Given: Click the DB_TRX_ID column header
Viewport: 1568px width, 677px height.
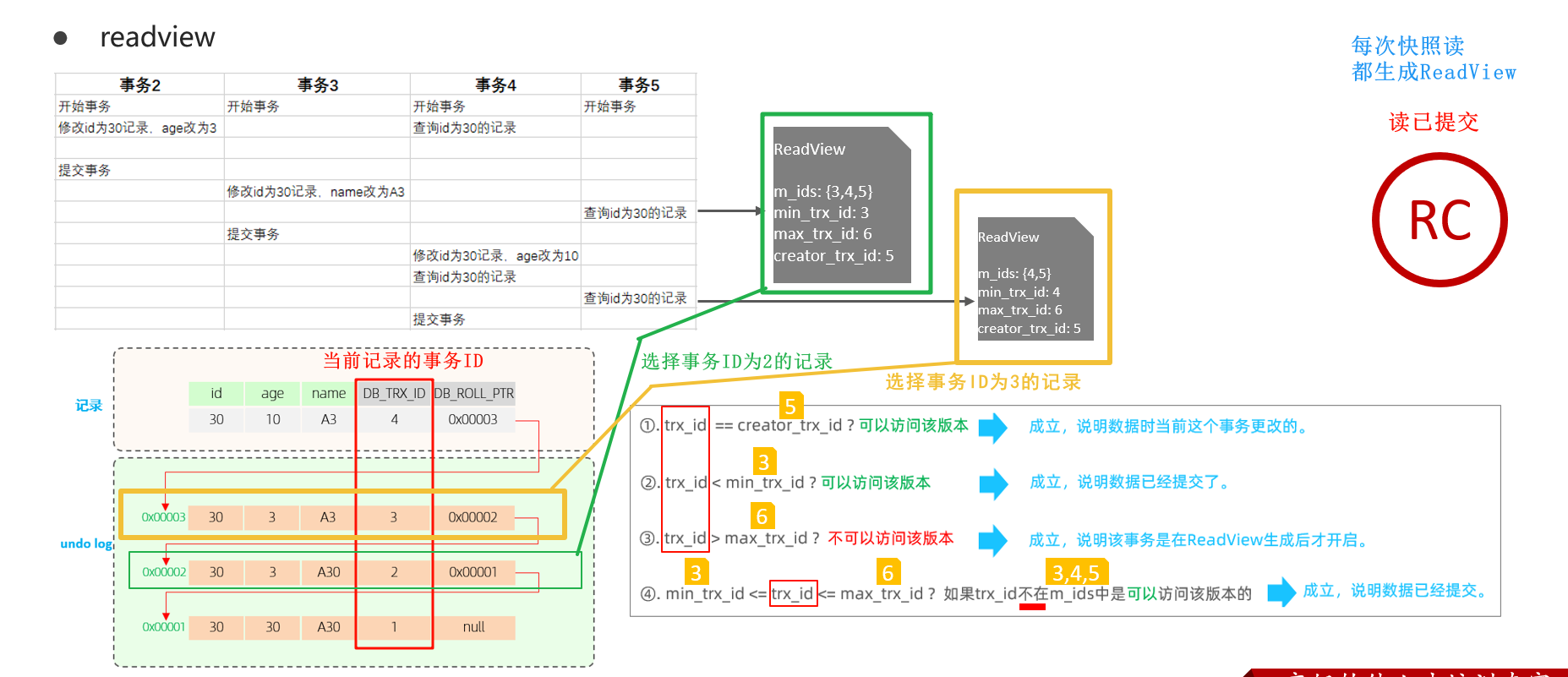Looking at the screenshot, I should [x=394, y=394].
